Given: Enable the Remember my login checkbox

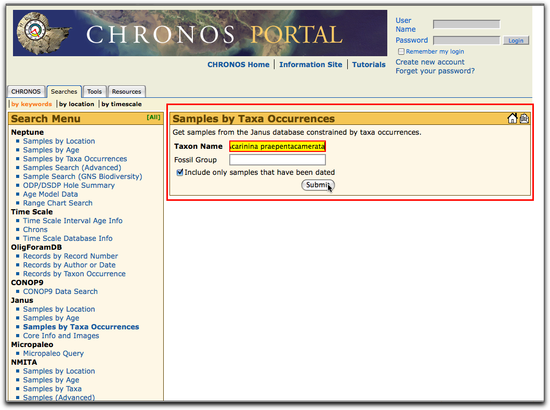Looking at the screenshot, I should [x=401, y=52].
